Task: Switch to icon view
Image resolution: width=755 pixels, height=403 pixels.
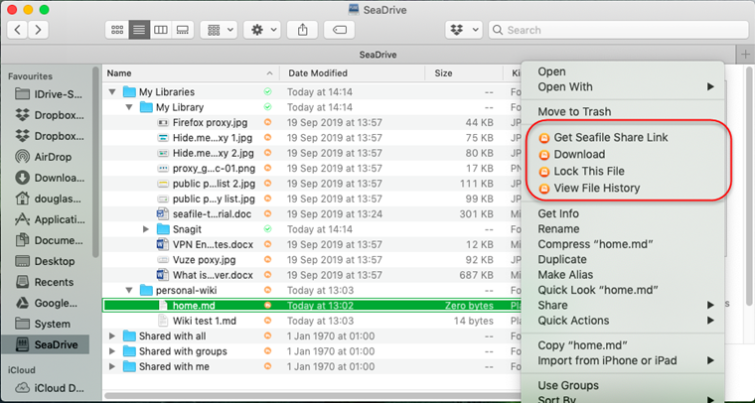Action: pos(117,30)
